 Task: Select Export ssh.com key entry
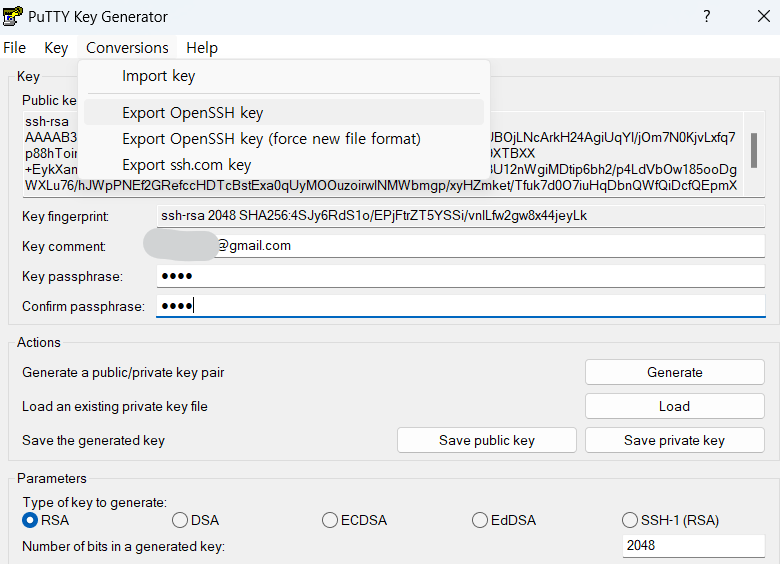[284, 165]
